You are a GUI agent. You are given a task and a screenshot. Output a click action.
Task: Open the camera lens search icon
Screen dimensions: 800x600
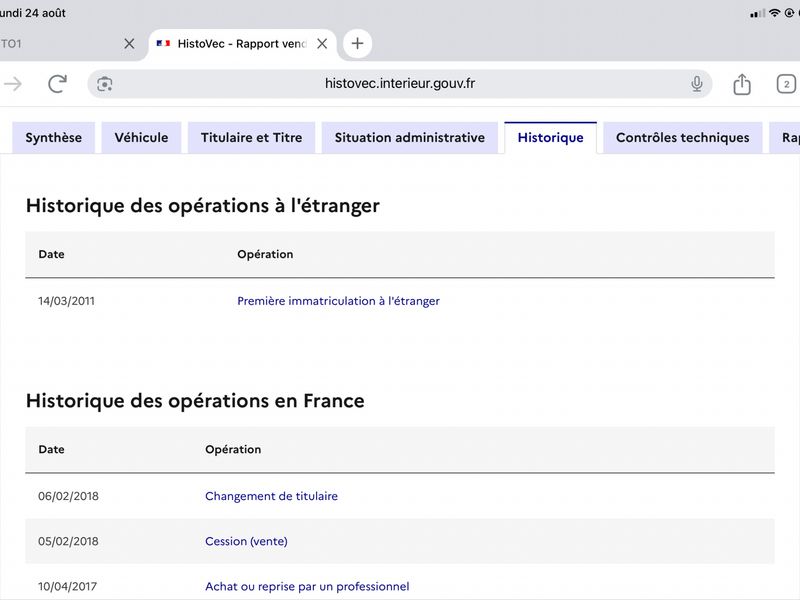[105, 84]
